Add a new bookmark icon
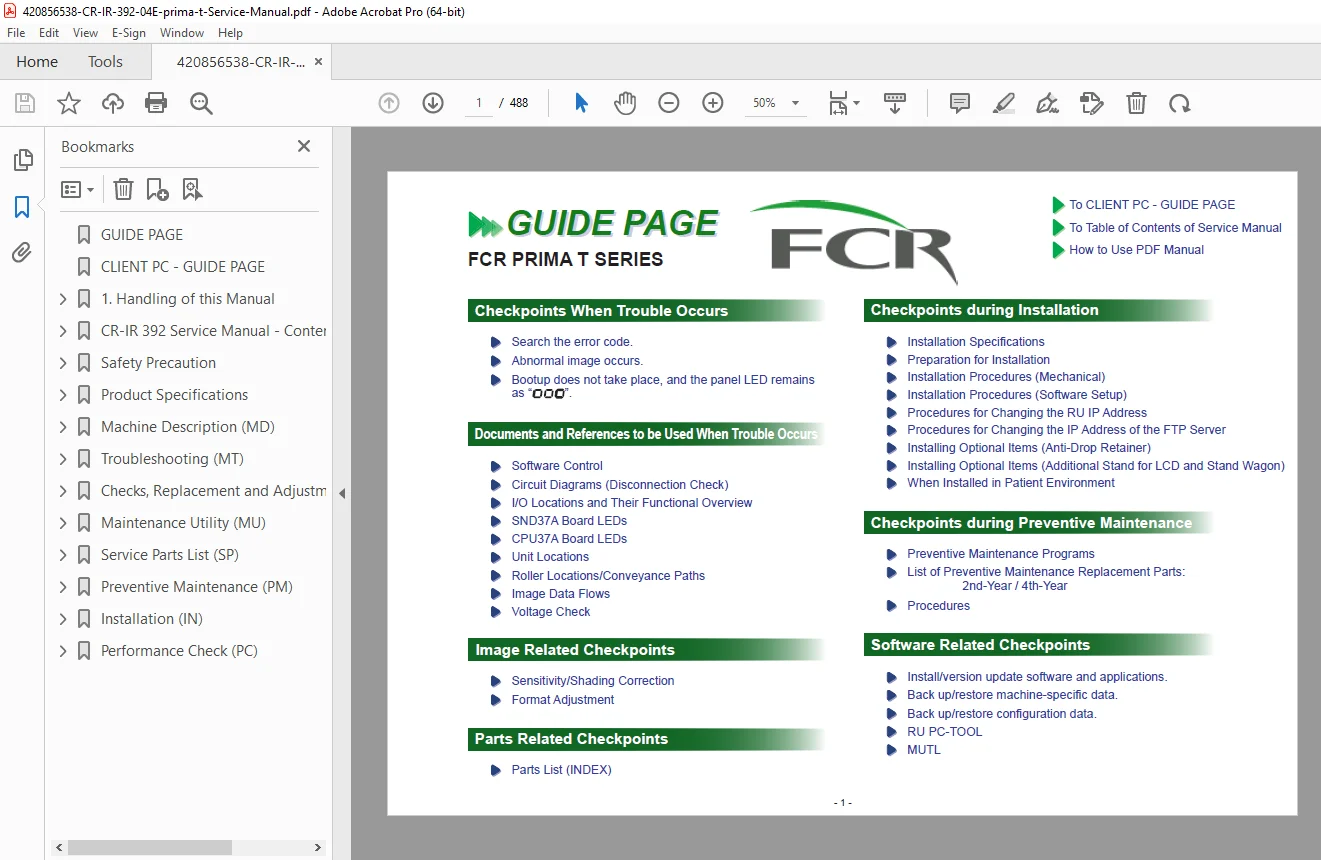The width and height of the screenshot is (1321, 860). pyautogui.click(x=157, y=189)
